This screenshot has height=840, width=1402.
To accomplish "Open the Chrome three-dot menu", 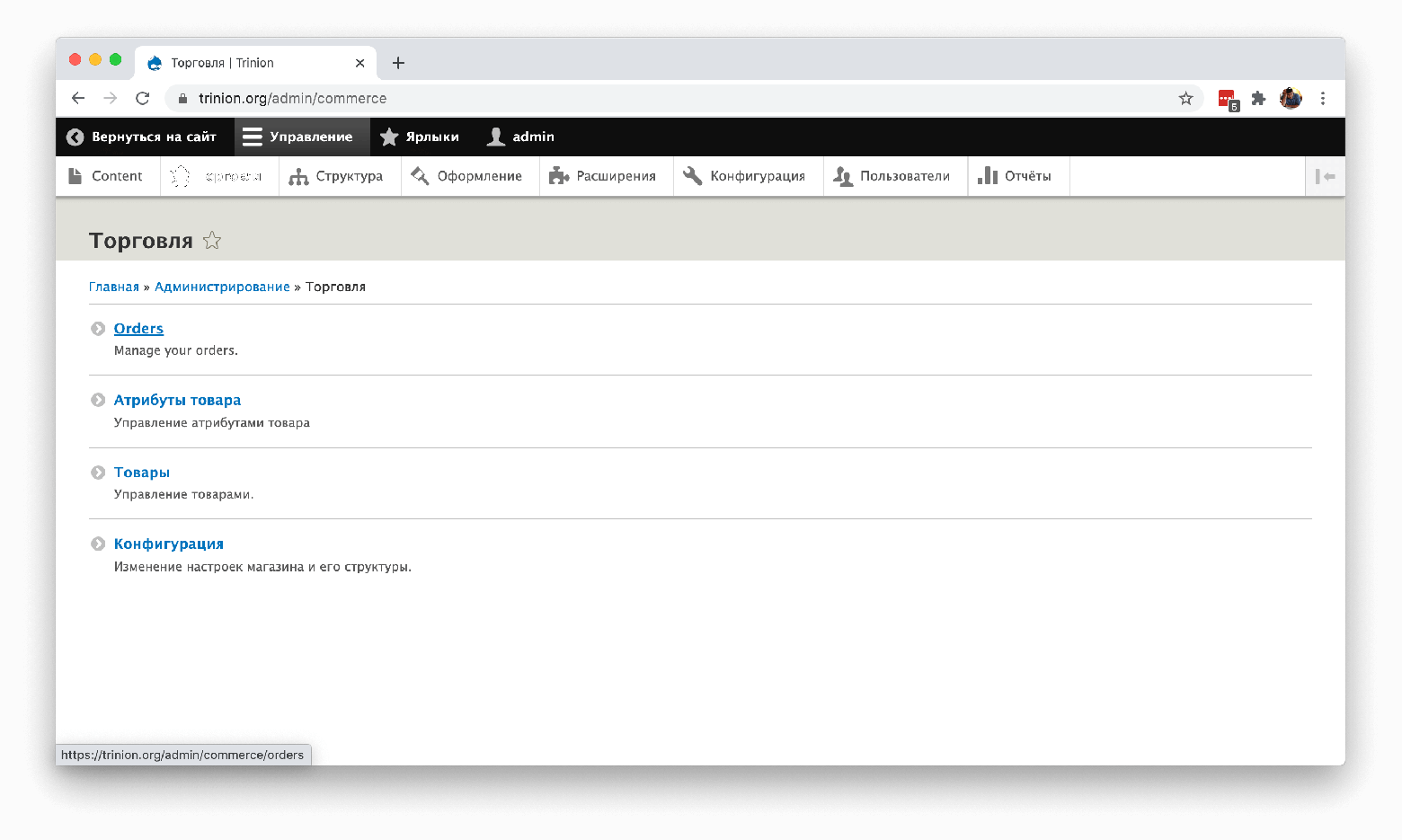I will click(1322, 98).
